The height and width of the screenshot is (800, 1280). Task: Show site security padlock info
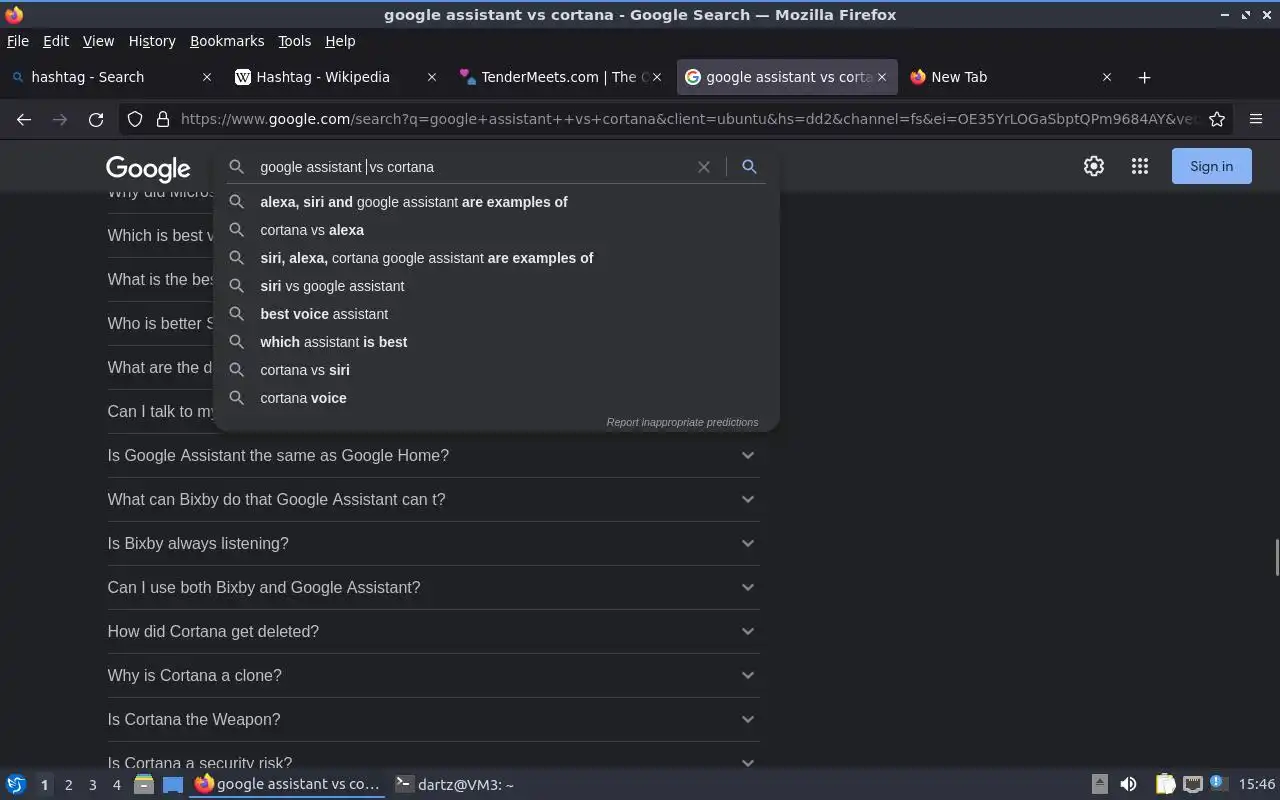click(163, 119)
